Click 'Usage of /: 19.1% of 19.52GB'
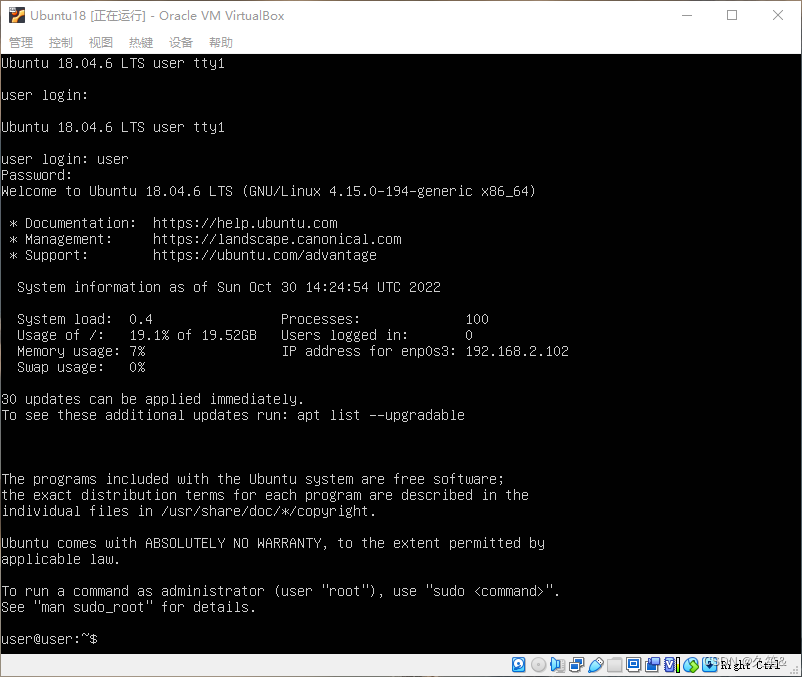This screenshot has height=677, width=802. click(x=137, y=335)
